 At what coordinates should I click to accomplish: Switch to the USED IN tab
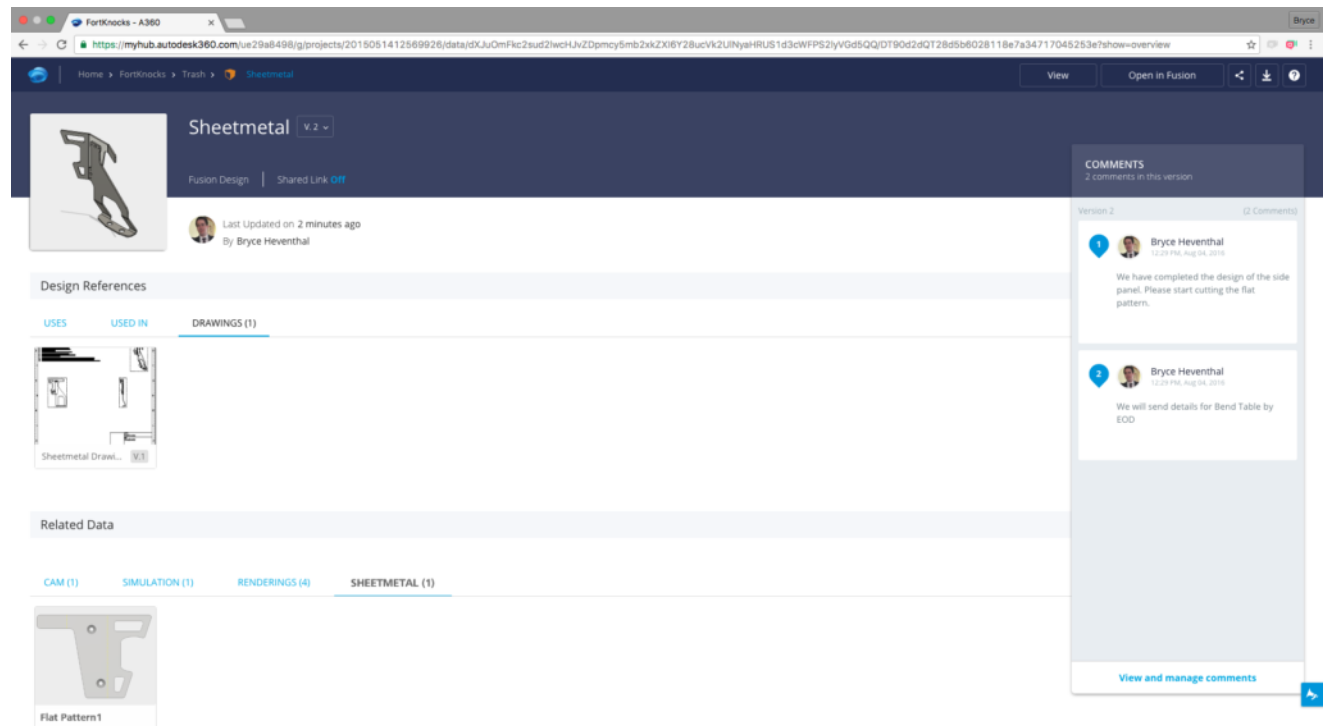point(129,323)
